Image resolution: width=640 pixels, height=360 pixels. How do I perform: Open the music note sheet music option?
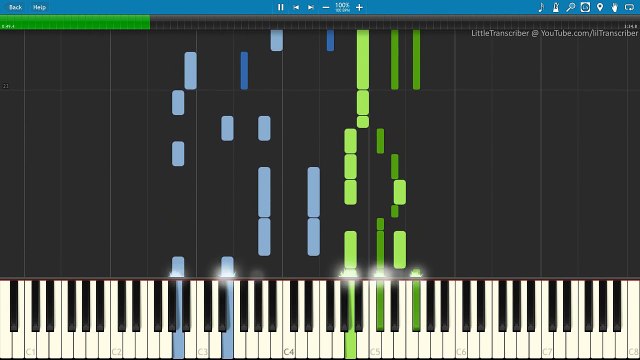click(x=541, y=7)
